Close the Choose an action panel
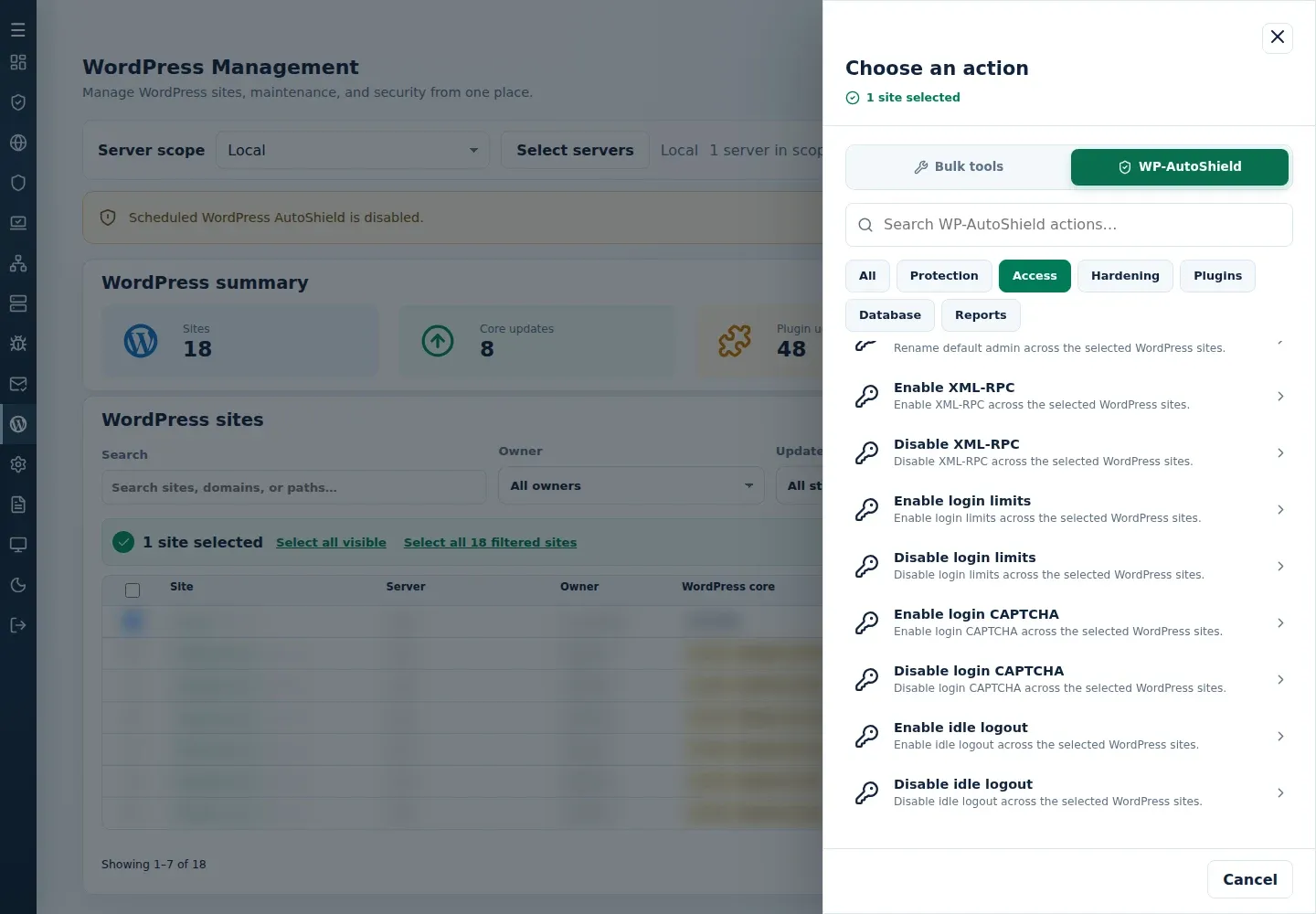 coord(1278,37)
